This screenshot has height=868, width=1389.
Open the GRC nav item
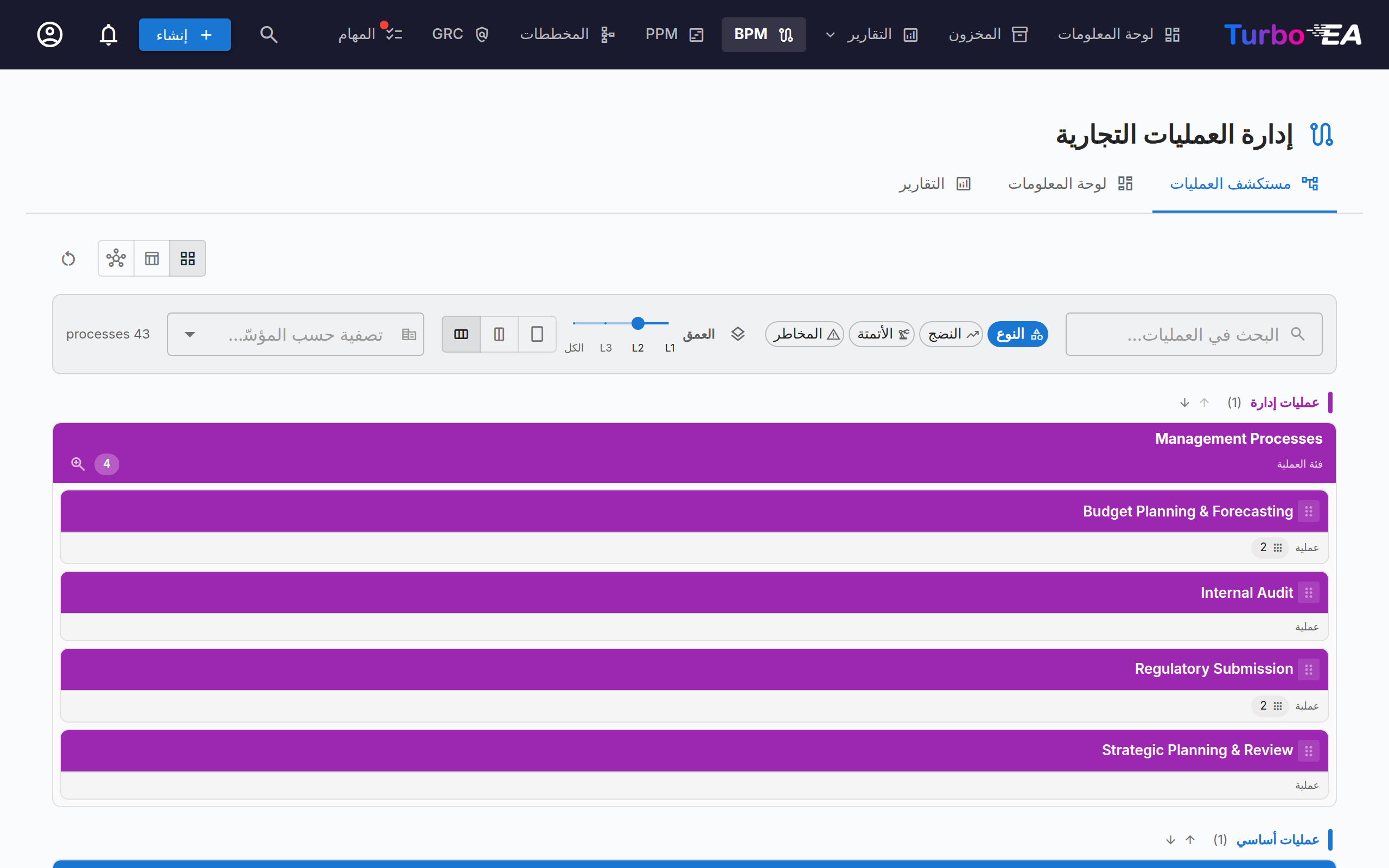[x=460, y=34]
